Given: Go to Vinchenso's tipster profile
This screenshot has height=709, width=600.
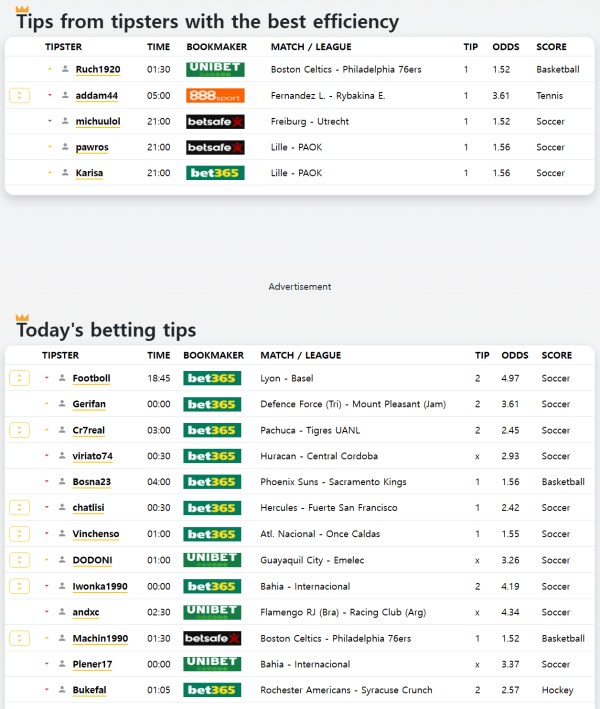Looking at the screenshot, I should click(x=95, y=534).
